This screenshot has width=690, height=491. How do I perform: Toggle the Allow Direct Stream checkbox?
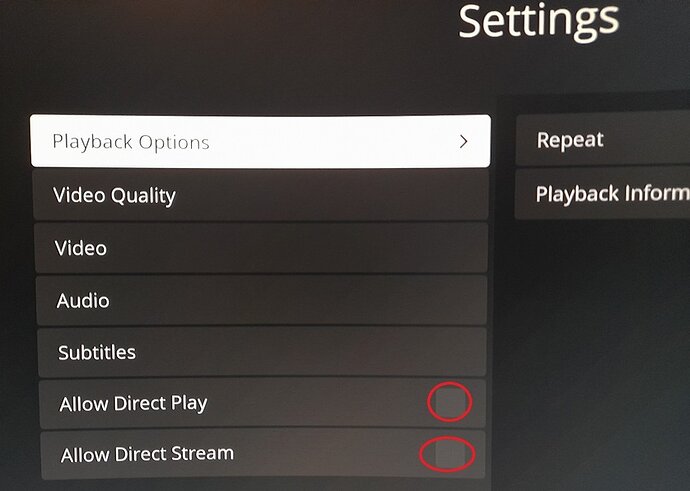tap(449, 454)
